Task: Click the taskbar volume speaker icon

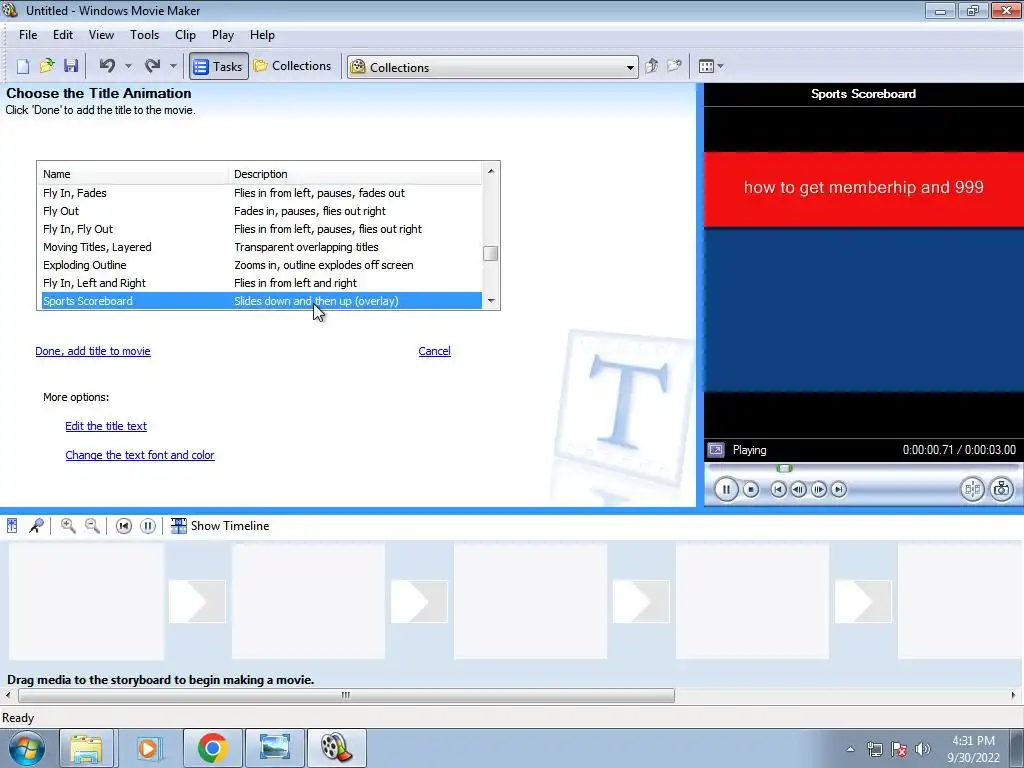Action: (x=923, y=749)
